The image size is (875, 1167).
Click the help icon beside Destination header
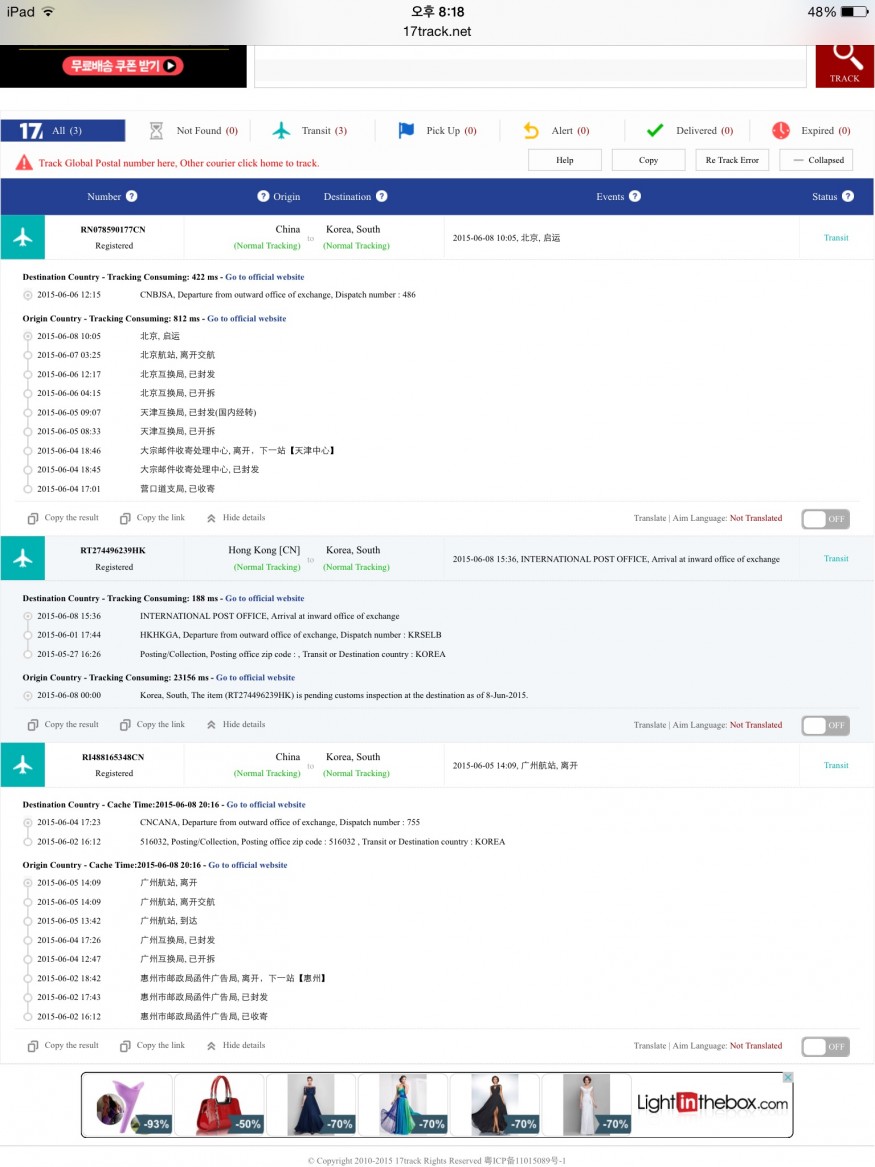tap(381, 197)
